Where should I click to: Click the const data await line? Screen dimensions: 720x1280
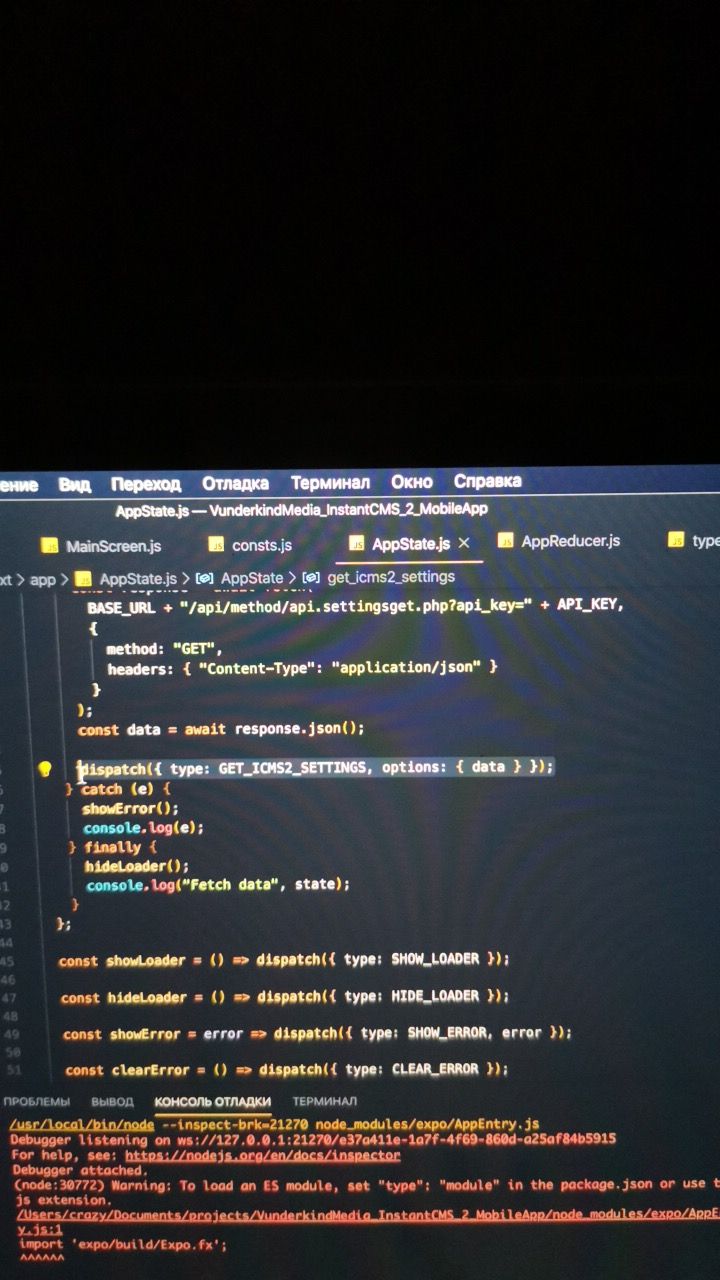221,729
